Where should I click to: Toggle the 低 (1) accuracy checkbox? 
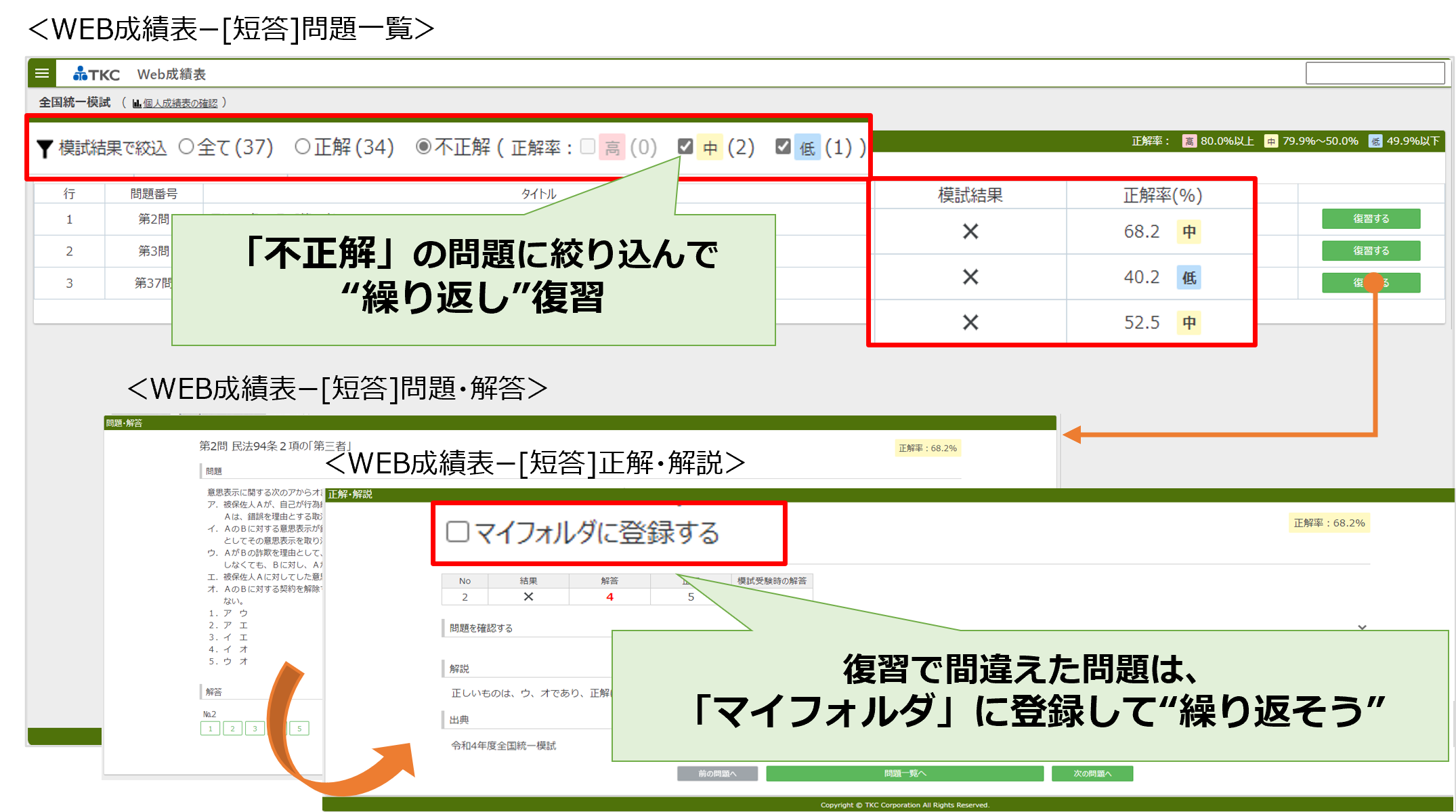pos(783,146)
